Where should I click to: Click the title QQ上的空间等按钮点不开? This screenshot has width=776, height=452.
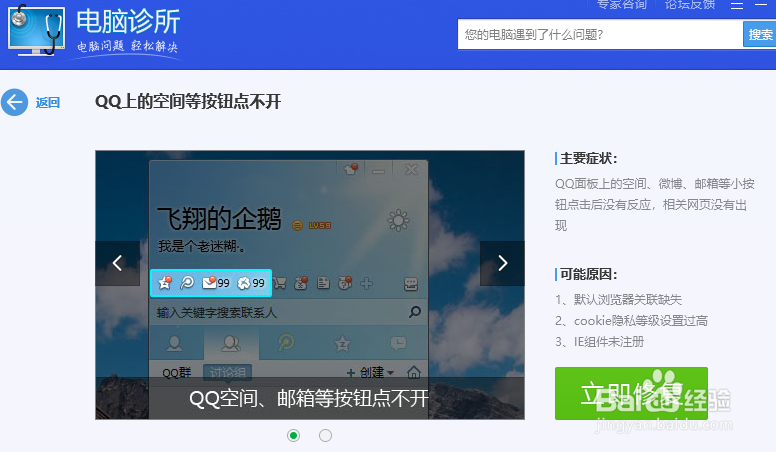point(188,101)
